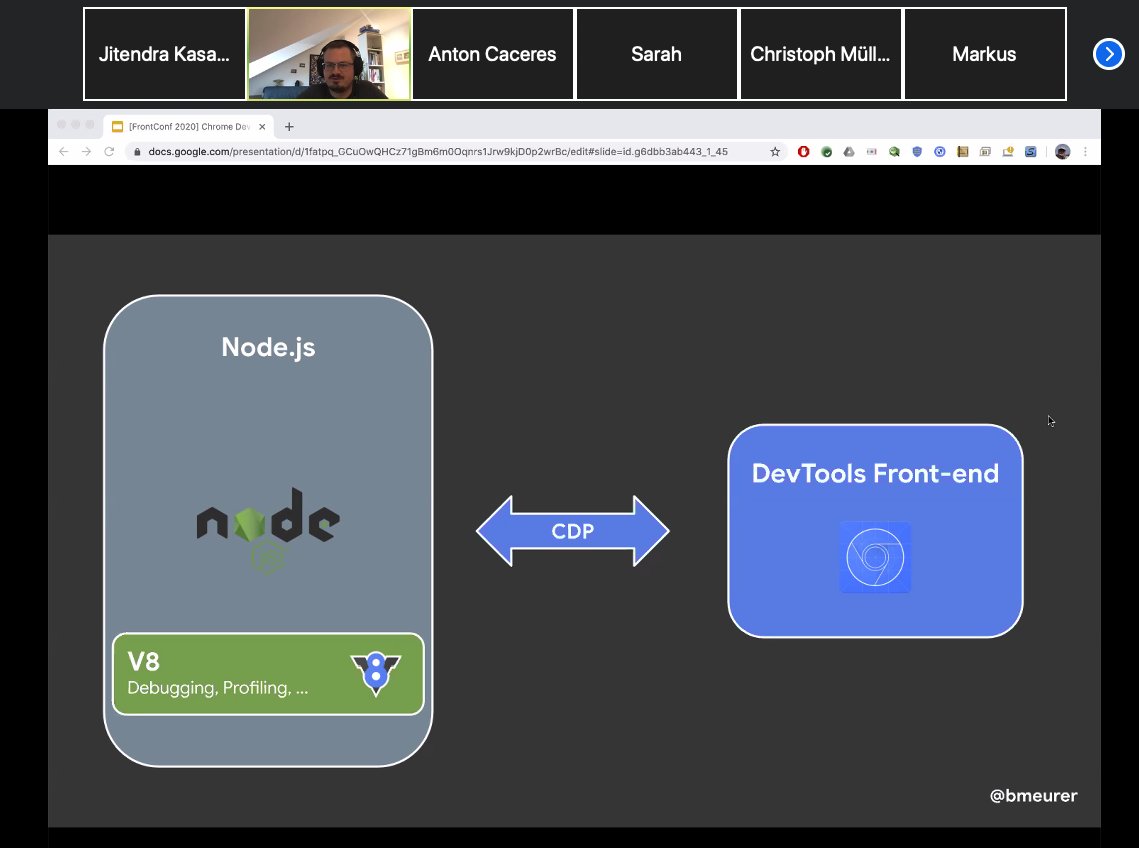Open the blue shield extension icon
Screen dimensions: 1139x848
pos(917,151)
